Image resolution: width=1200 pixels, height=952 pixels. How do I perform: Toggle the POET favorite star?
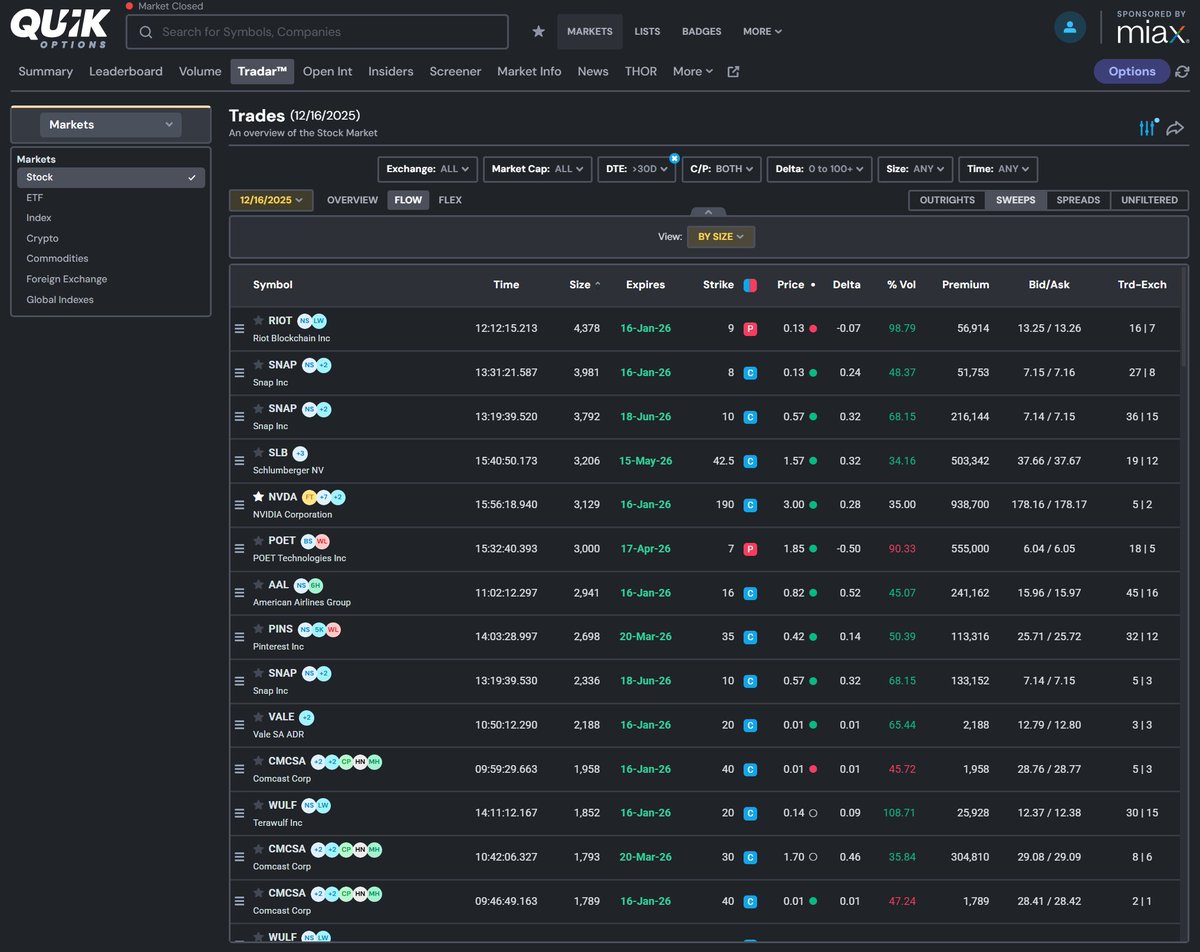[259, 541]
